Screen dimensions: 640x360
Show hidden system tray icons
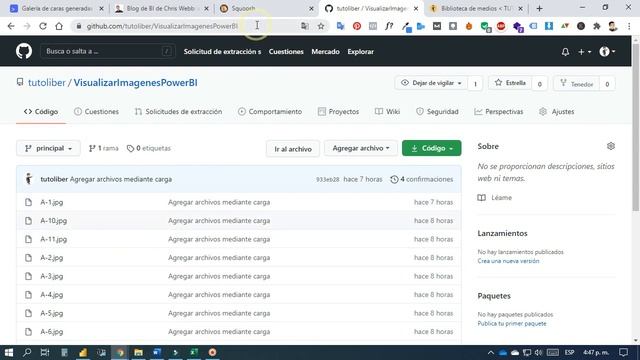[491, 352]
